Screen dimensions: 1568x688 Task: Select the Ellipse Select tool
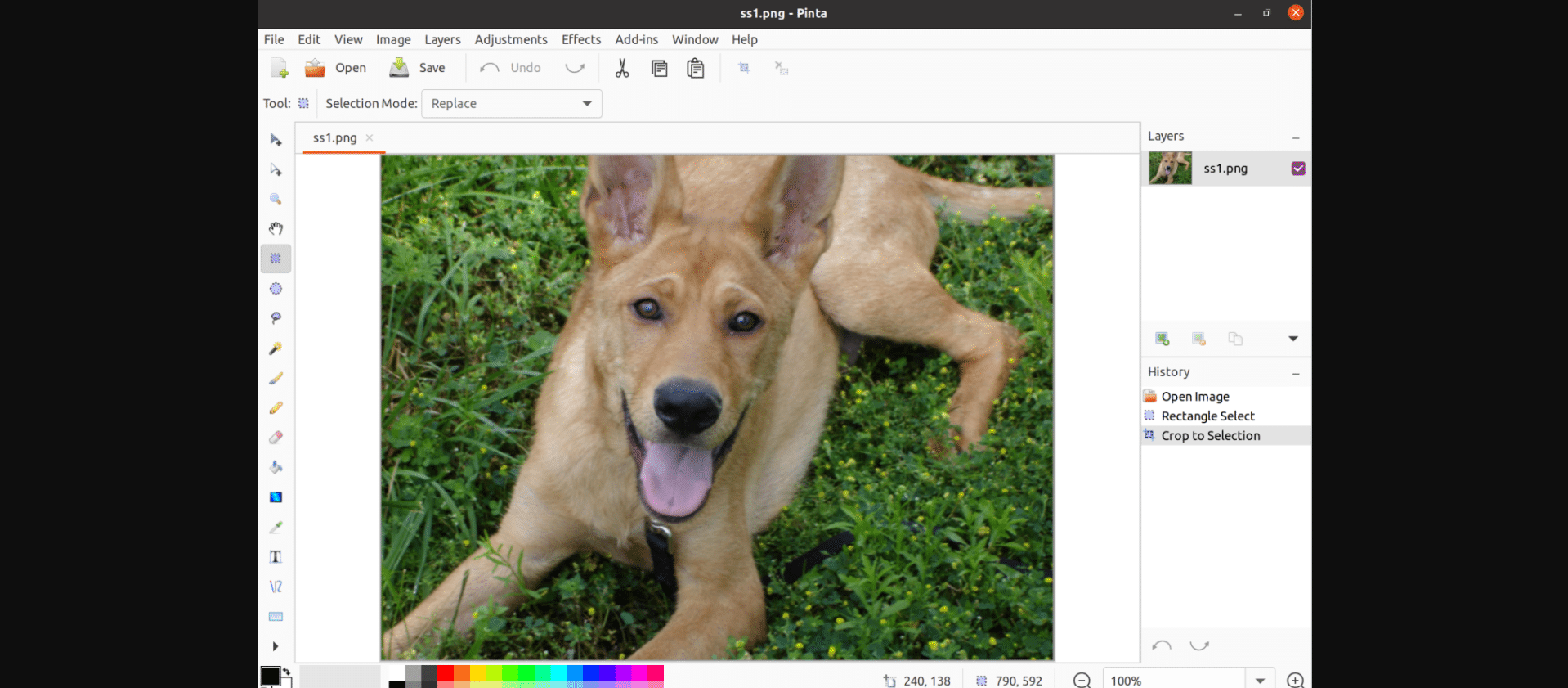click(276, 289)
